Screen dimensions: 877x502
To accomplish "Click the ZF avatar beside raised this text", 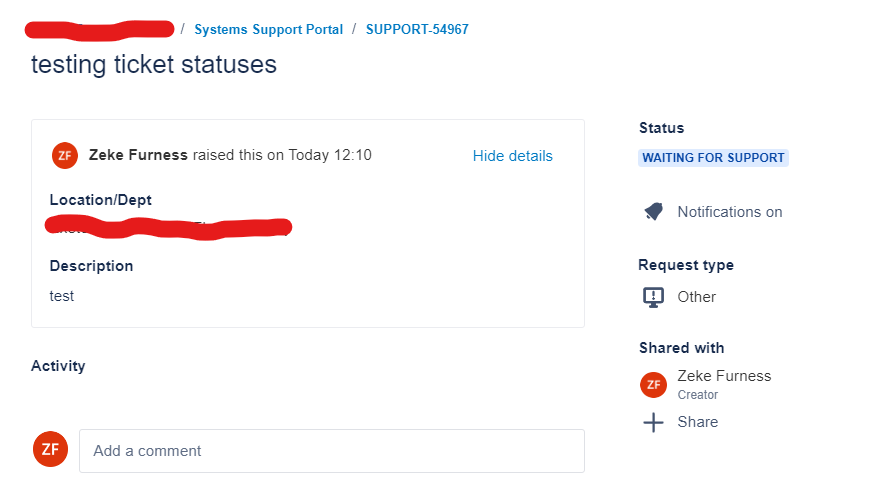I will (65, 155).
